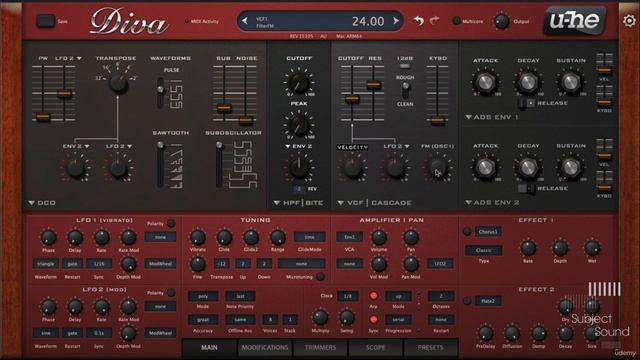Toggle the Multicore button
Screen dimensions: 640x360
[x=456, y=21]
